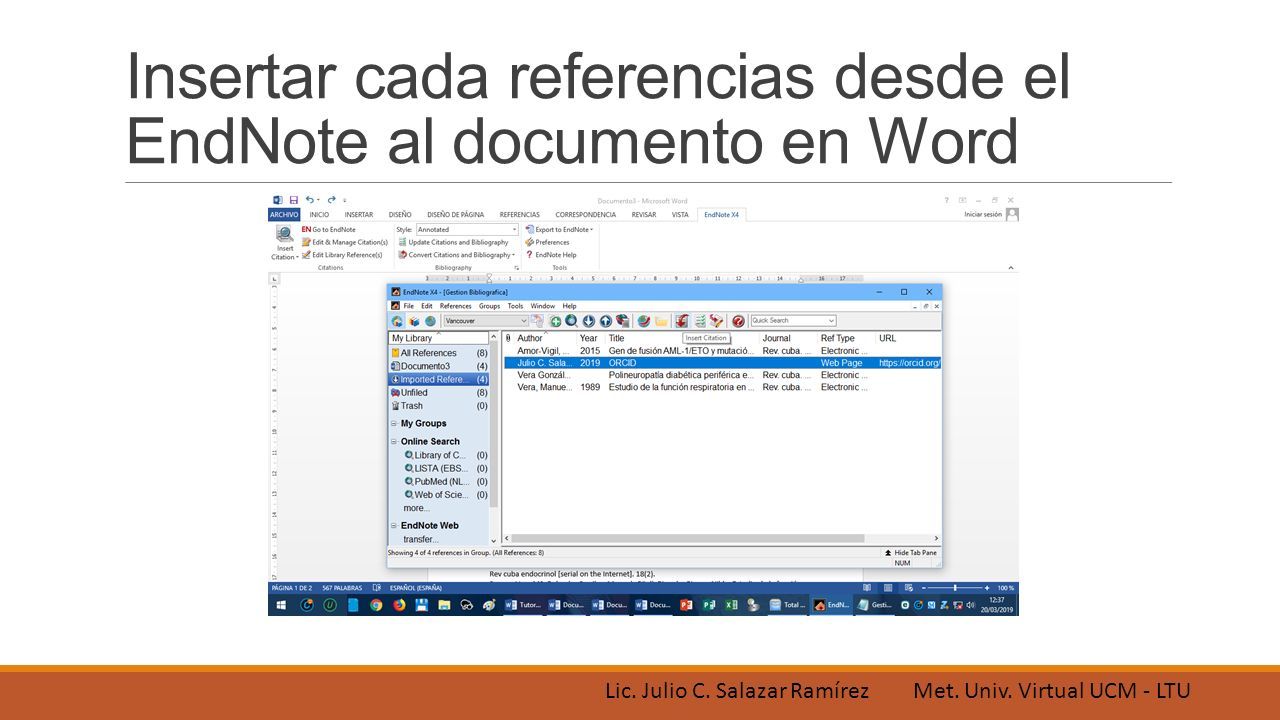The image size is (1280, 720).
Task: Click the folder Open File icon in the EndNote toolbar
Action: [x=661, y=321]
